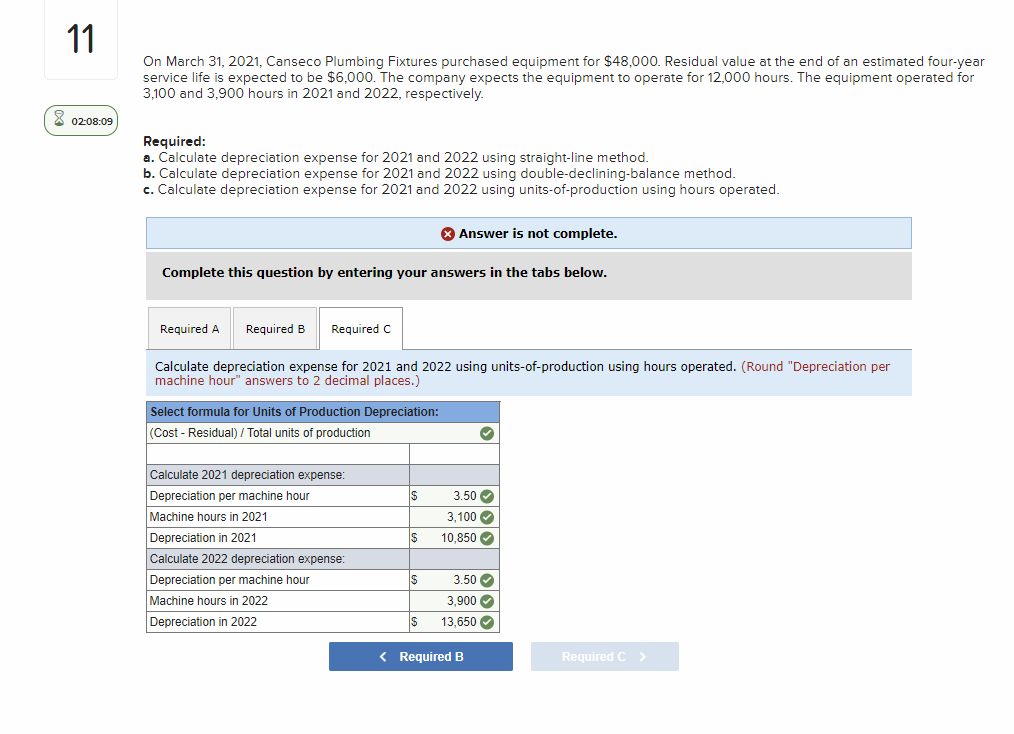Click the hourglass timer icon
1014x734 pixels.
59,119
